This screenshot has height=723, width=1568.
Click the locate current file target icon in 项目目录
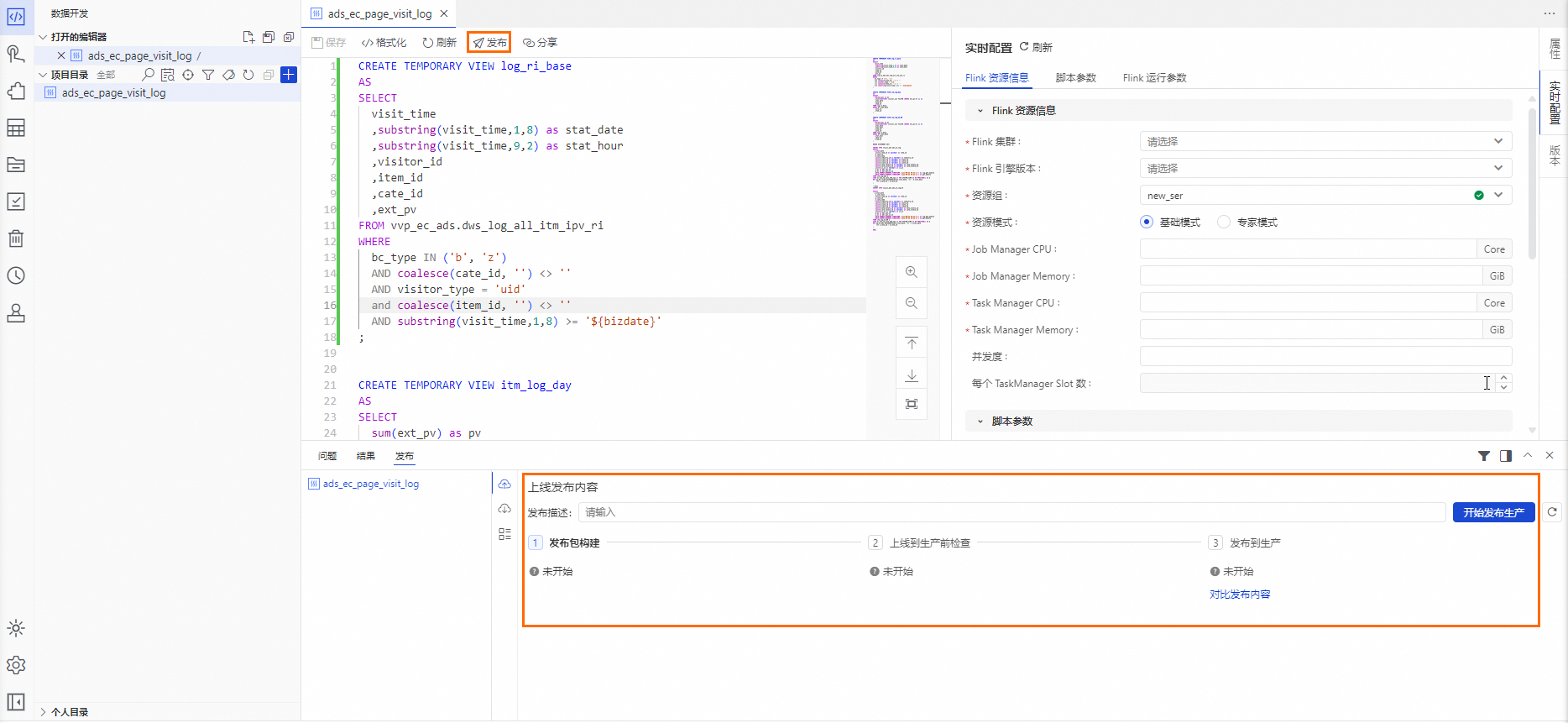point(188,75)
